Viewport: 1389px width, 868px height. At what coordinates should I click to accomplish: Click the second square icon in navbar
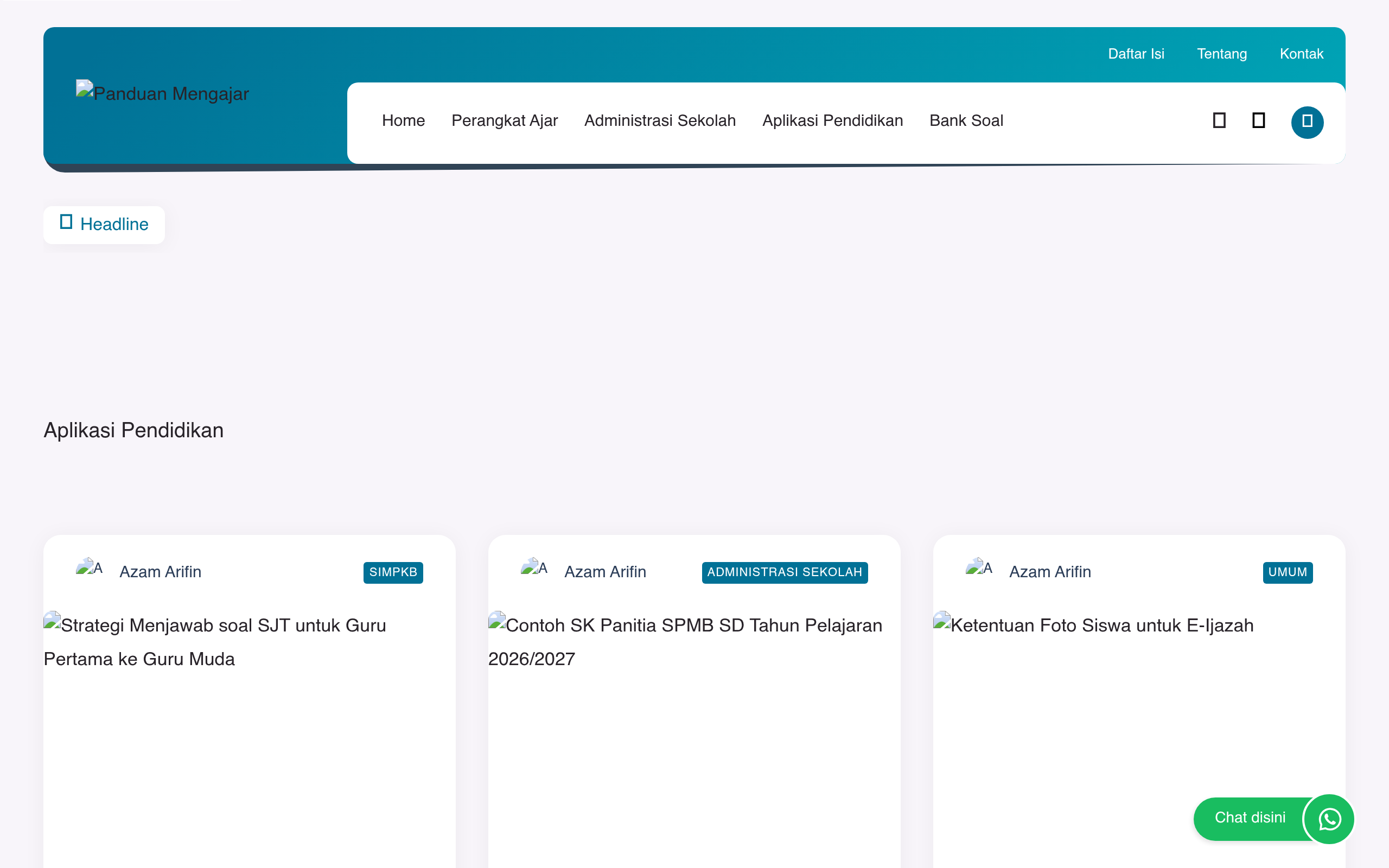coord(1258,120)
